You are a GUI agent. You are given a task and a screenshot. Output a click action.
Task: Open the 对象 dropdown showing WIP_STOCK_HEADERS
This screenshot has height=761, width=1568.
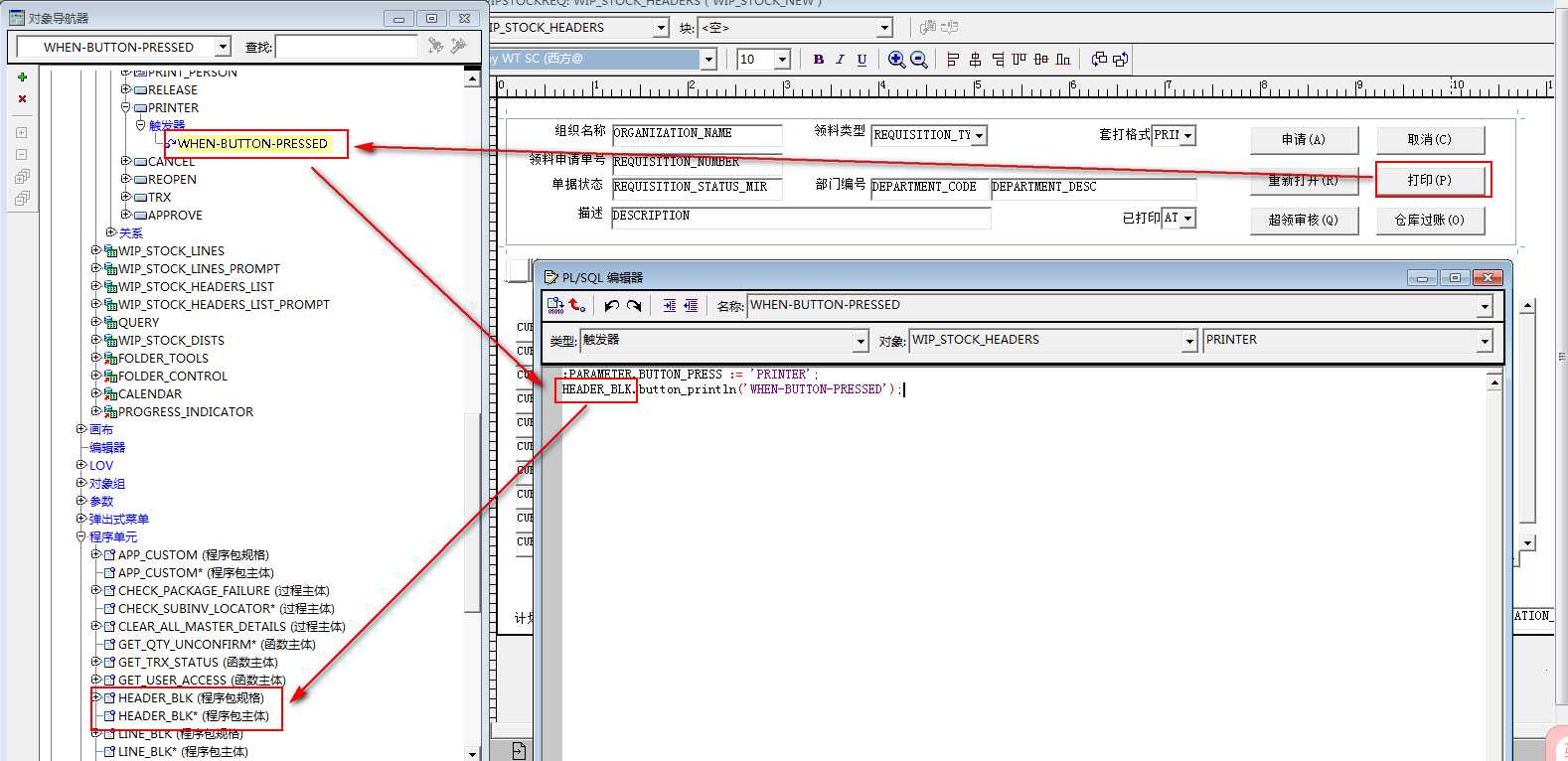point(1189,341)
